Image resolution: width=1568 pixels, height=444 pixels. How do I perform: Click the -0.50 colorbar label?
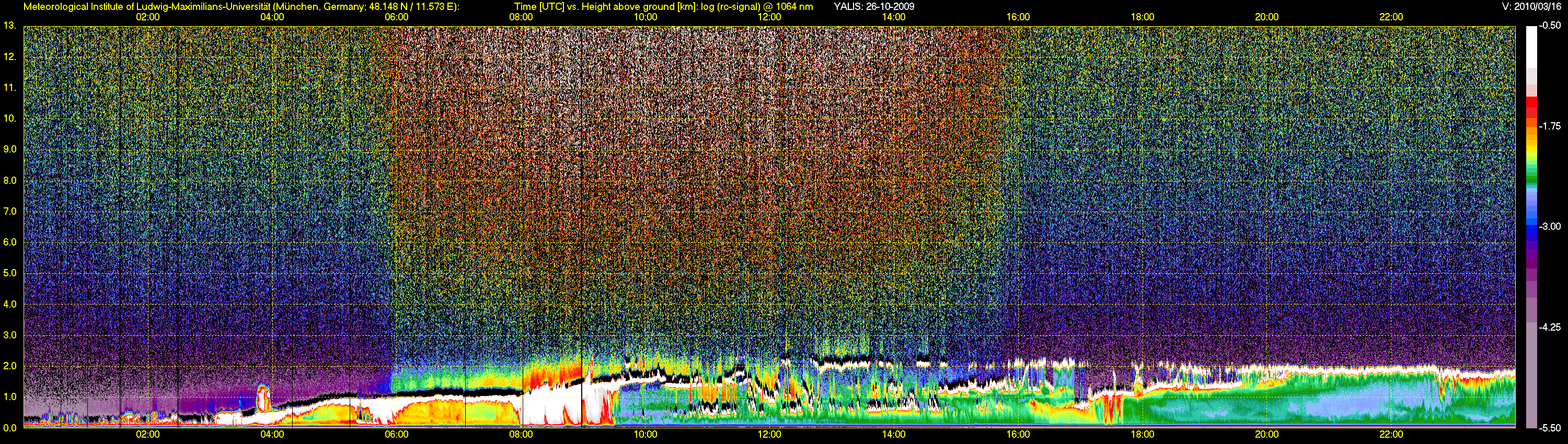[1550, 26]
